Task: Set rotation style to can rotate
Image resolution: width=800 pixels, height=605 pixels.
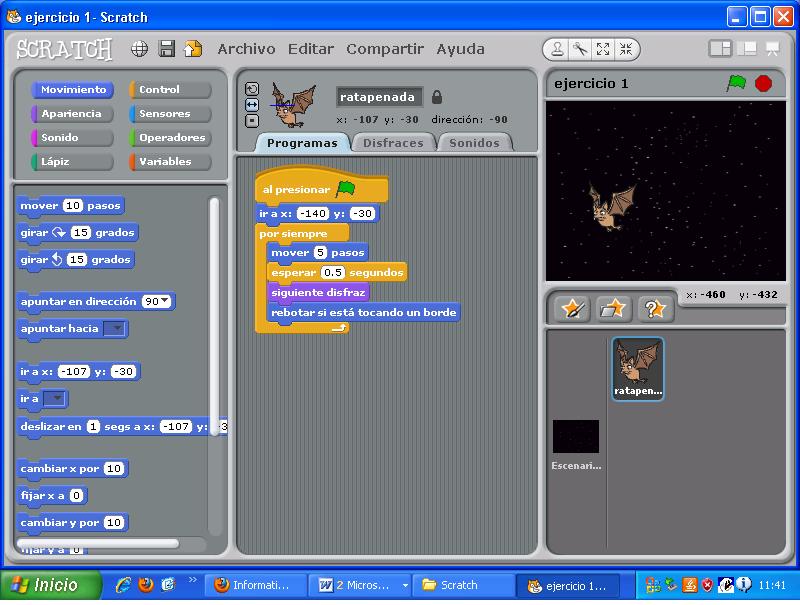Action: [252, 88]
